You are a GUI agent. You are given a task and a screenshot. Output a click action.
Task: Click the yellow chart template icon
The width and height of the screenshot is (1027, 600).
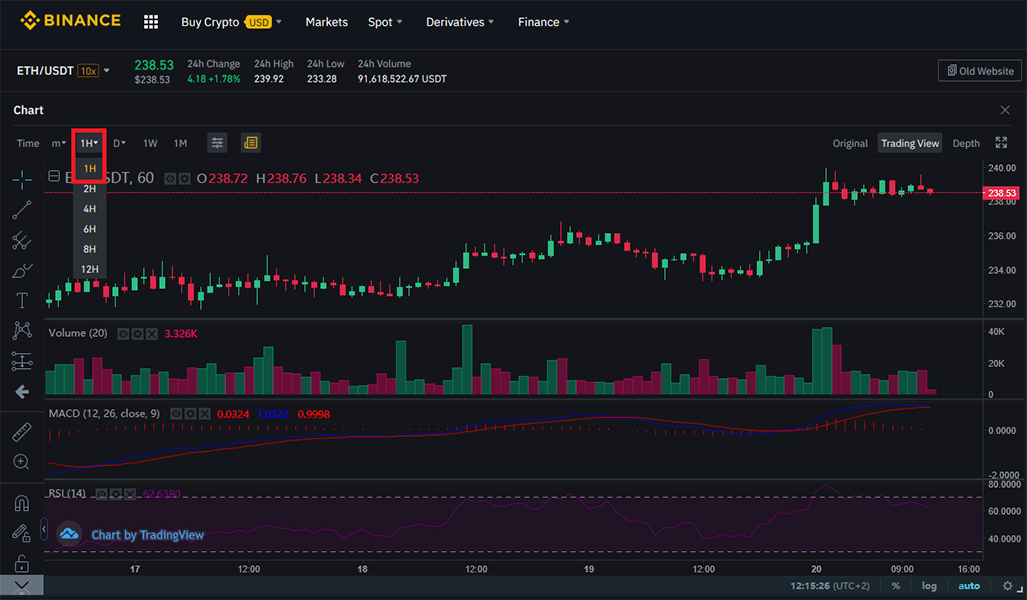pos(251,143)
